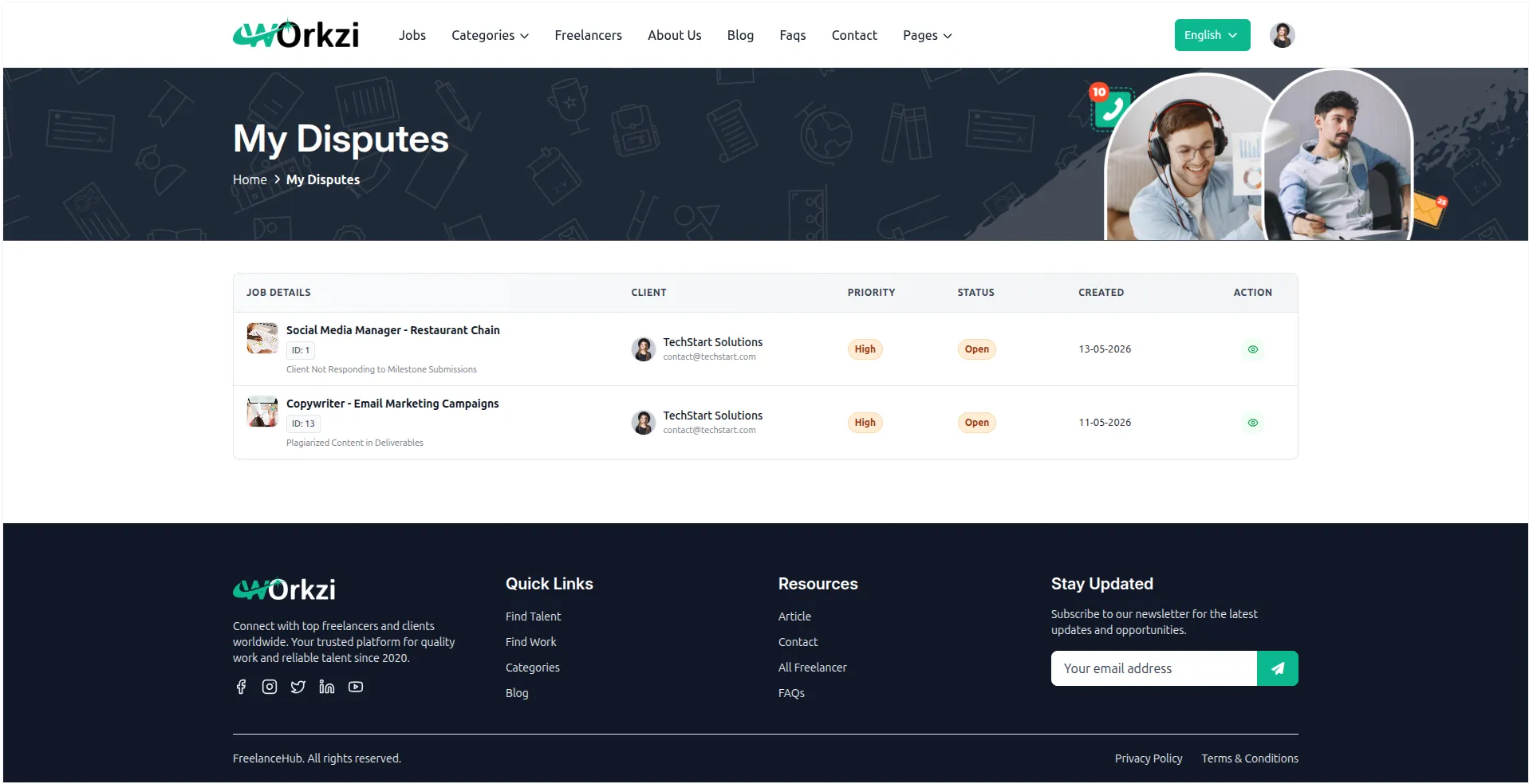Click Open status badge in Copywriter row
The height and width of the screenshot is (784, 1529).
pyautogui.click(x=976, y=423)
